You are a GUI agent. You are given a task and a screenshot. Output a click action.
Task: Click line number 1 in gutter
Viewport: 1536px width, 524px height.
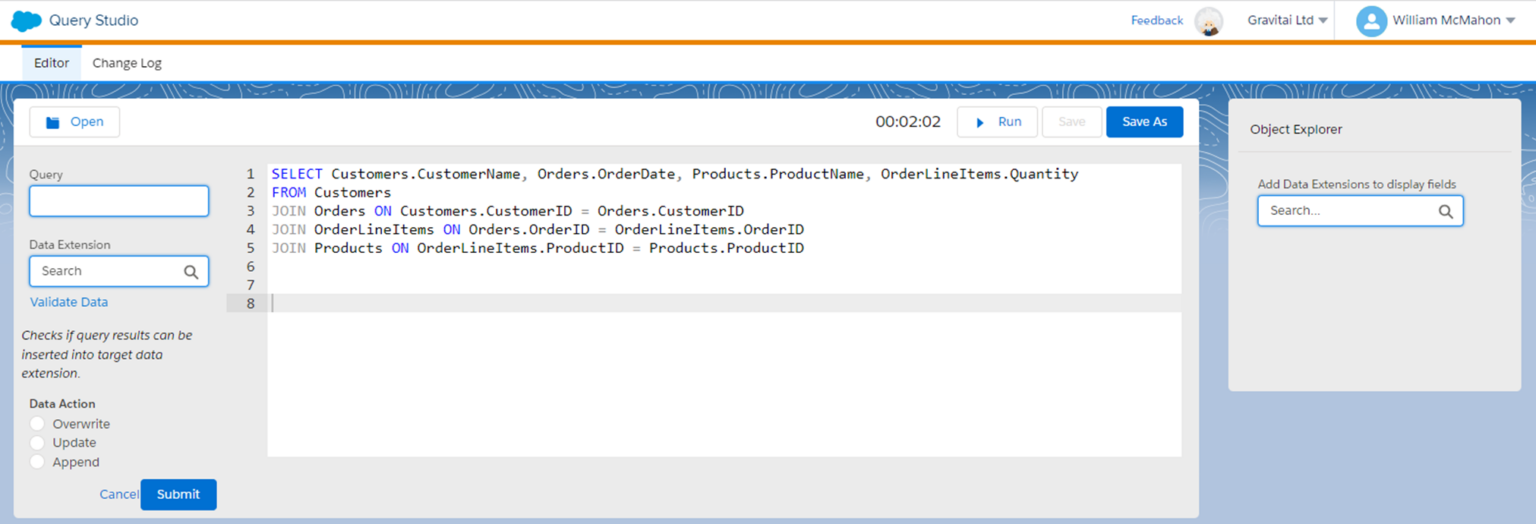tap(251, 174)
